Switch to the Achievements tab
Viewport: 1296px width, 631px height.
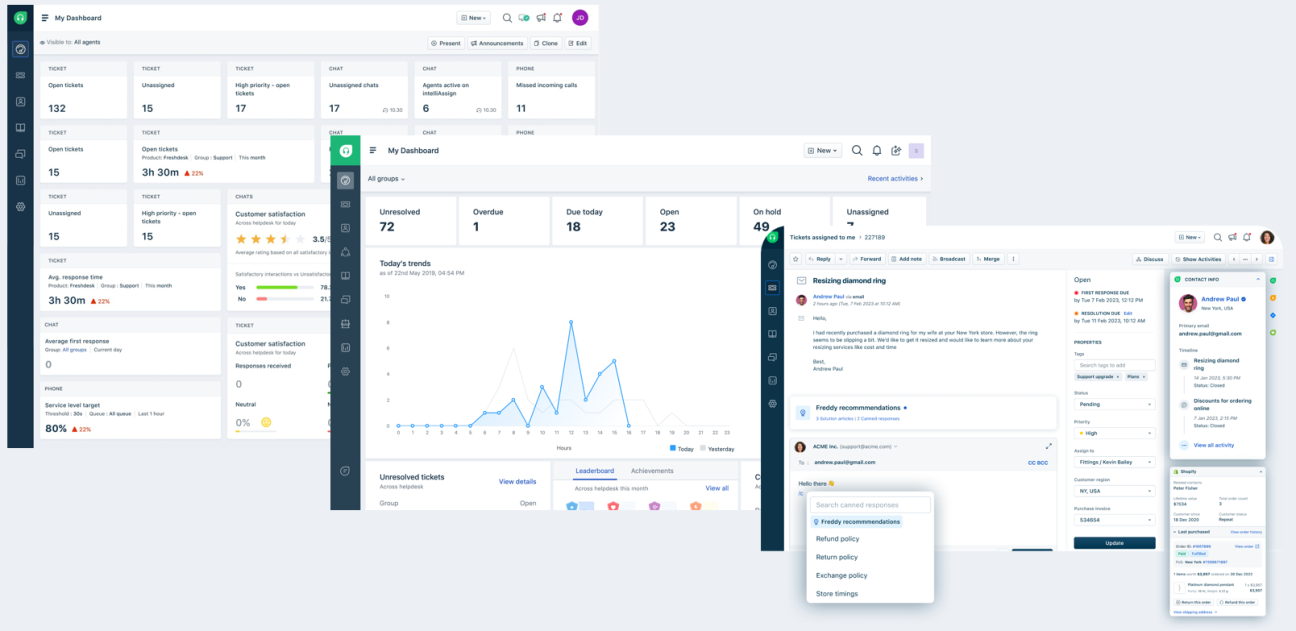pos(652,470)
